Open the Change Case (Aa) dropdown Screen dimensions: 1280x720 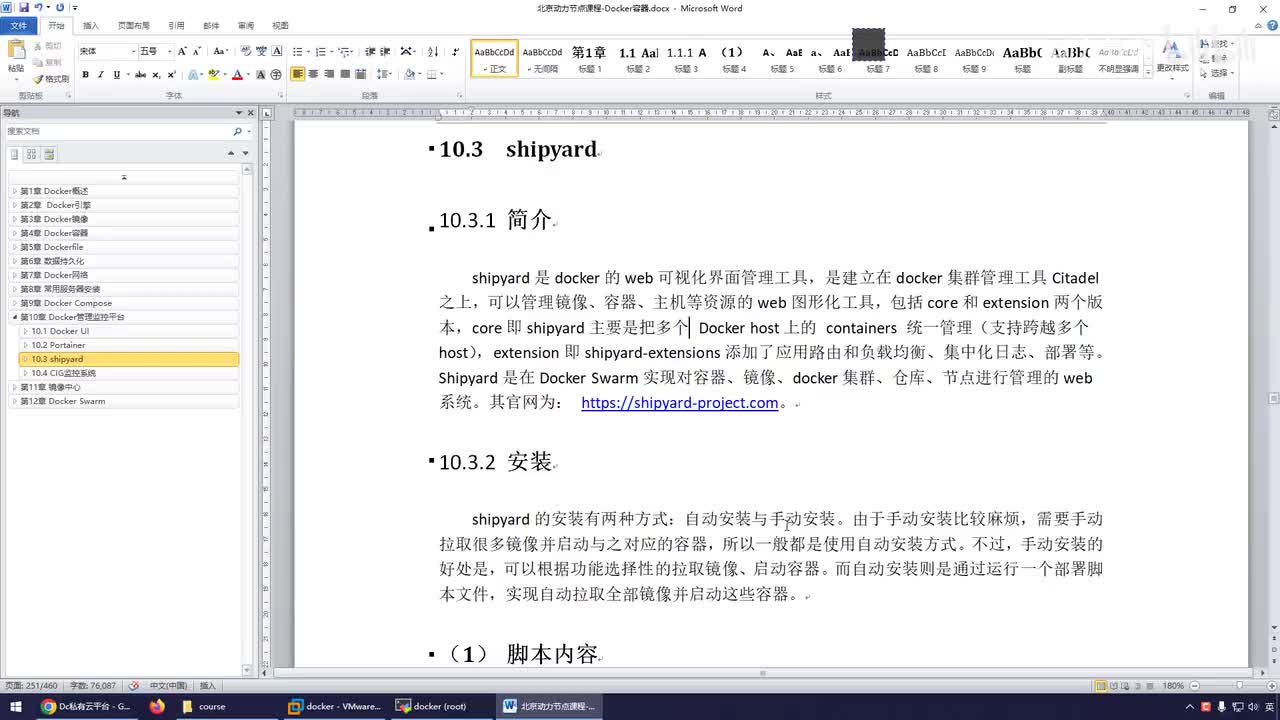click(x=220, y=51)
